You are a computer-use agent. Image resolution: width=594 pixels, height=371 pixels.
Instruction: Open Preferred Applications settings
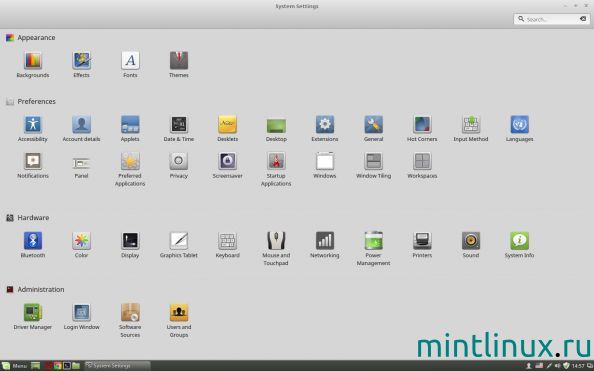(x=130, y=169)
